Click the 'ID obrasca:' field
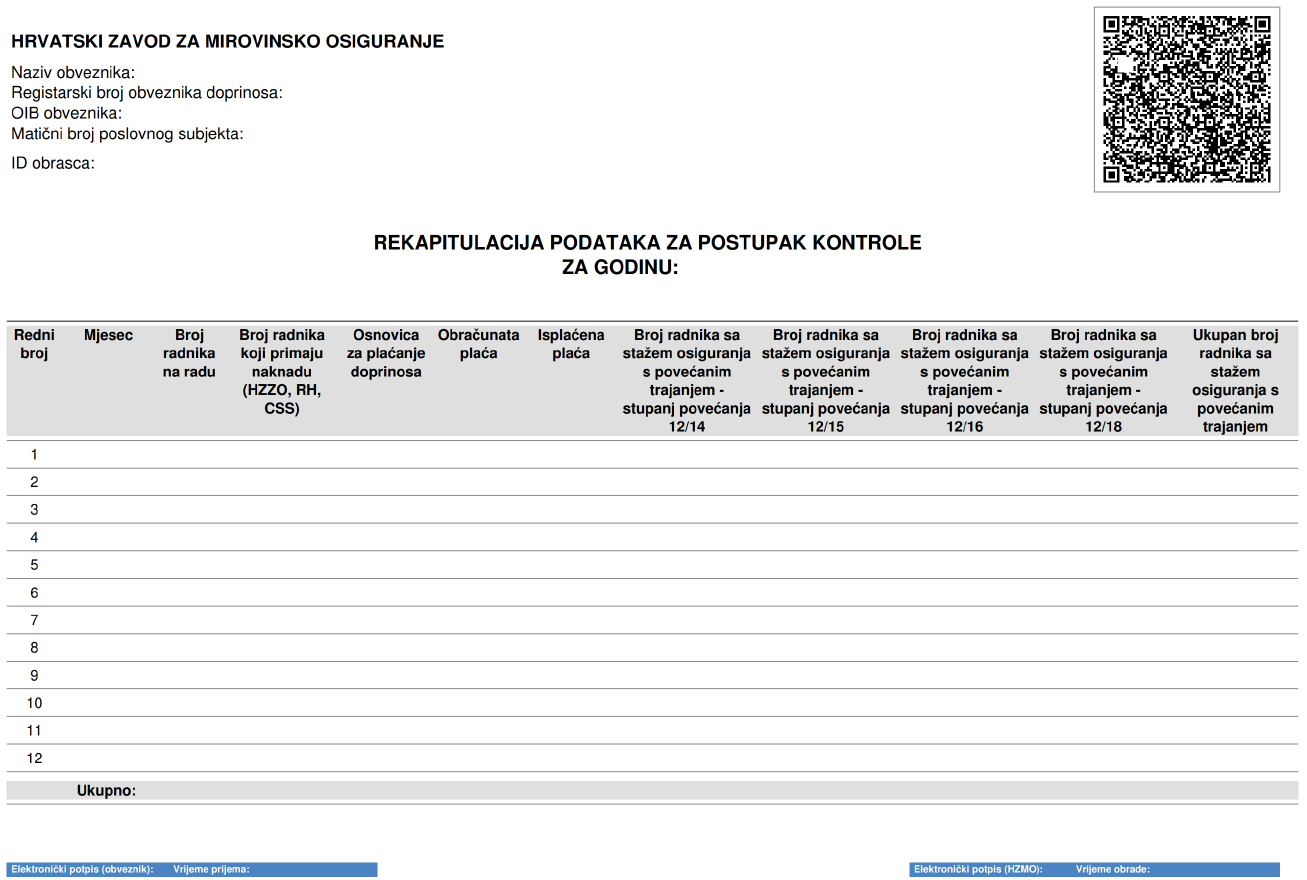The height and width of the screenshot is (880, 1307). 53,163
